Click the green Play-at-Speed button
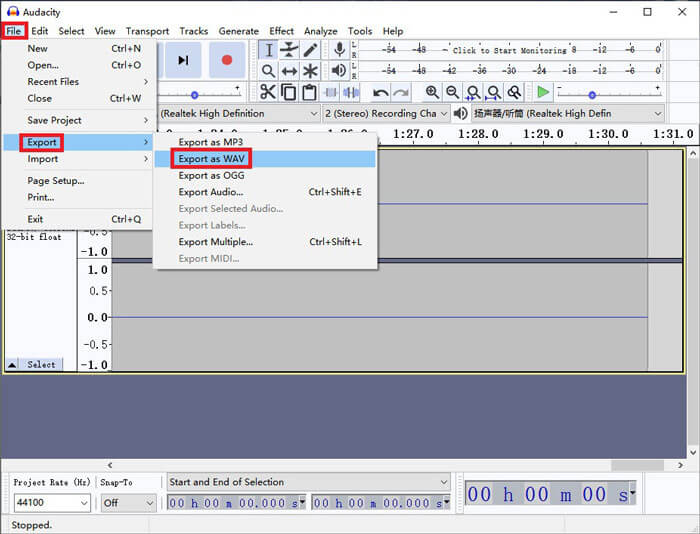The height and width of the screenshot is (534, 700). click(x=543, y=92)
